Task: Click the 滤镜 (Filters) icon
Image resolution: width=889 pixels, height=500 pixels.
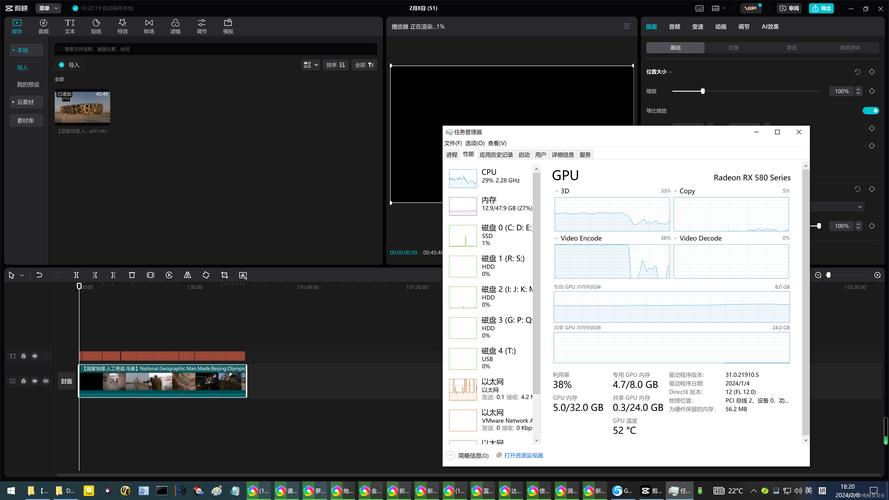Action: click(x=175, y=25)
